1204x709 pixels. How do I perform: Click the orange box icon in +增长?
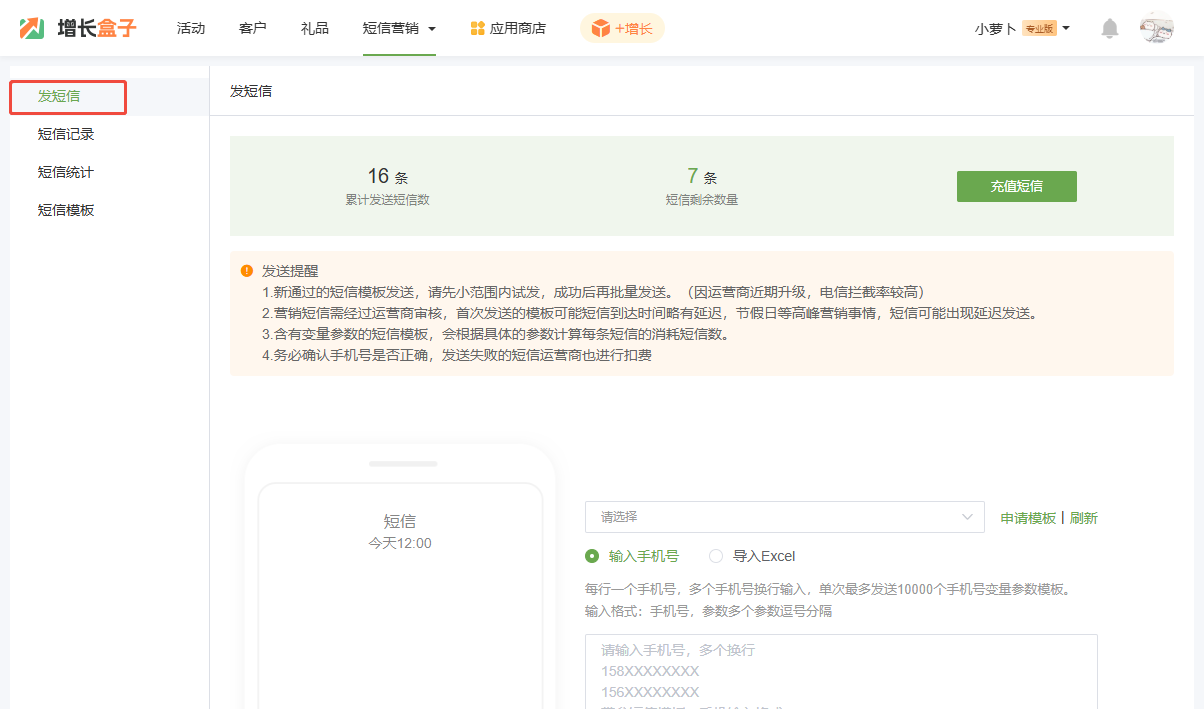click(600, 28)
